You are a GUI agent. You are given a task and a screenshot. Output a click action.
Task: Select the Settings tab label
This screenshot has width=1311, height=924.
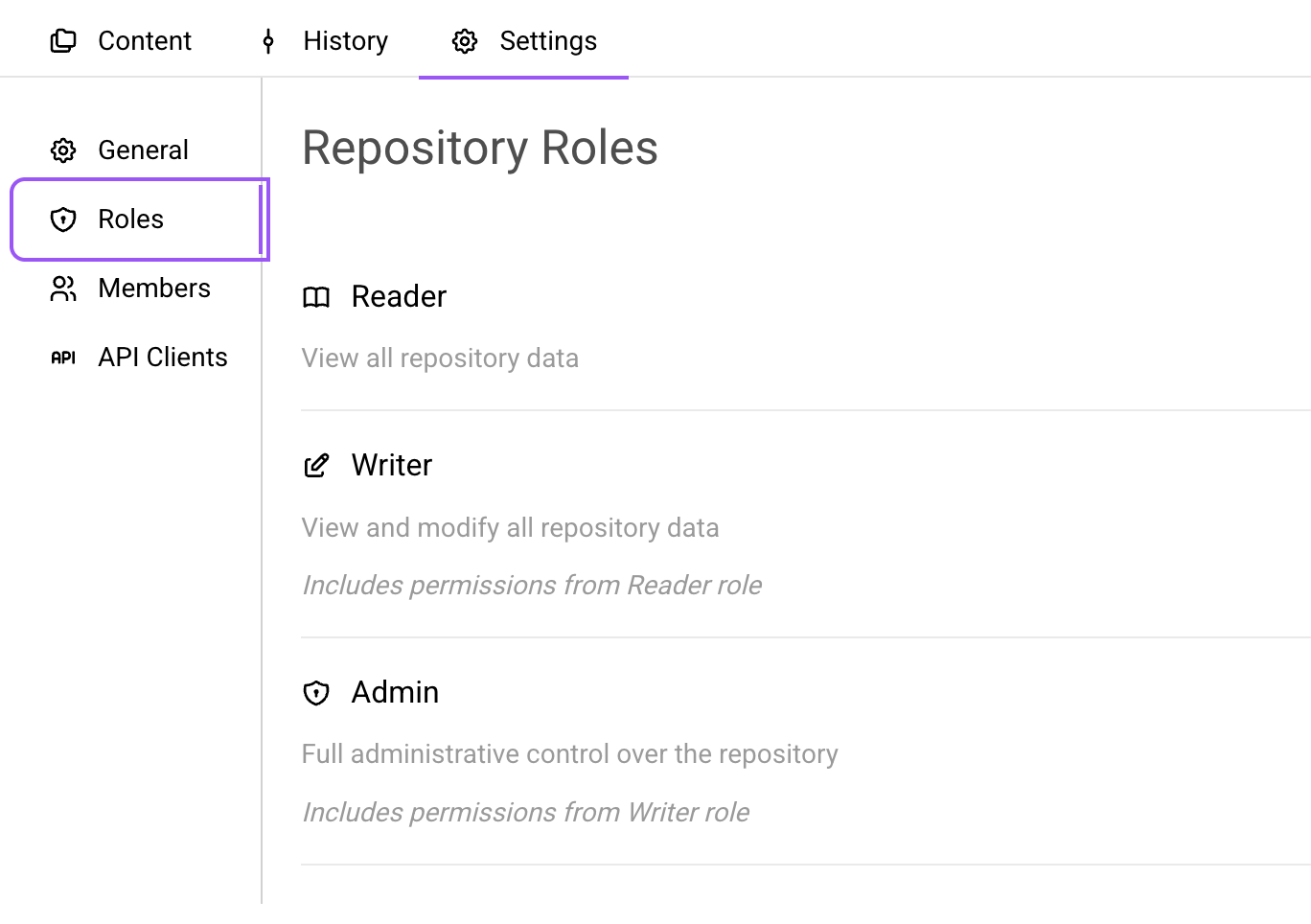click(548, 41)
